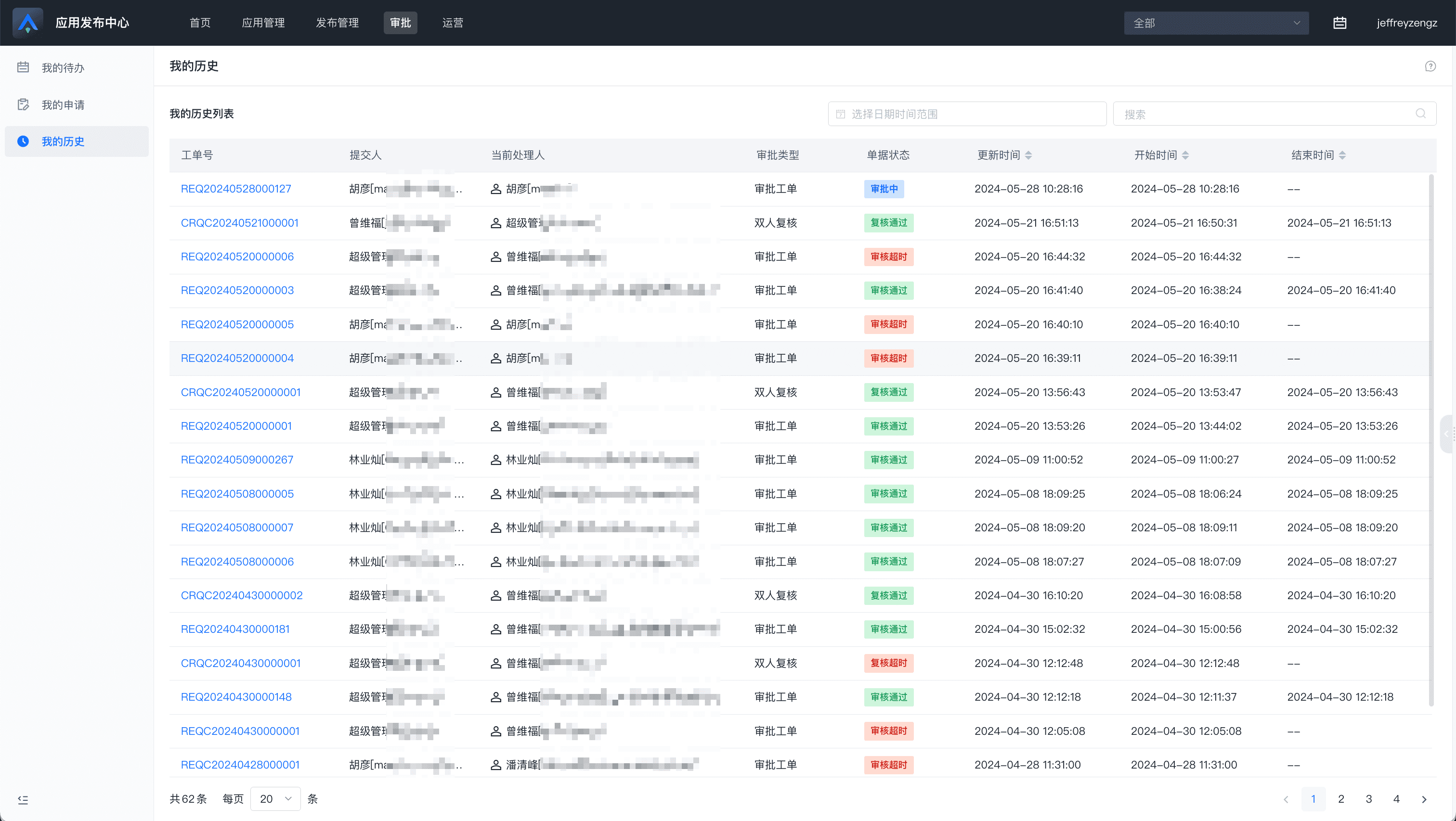This screenshot has width=1456, height=821.
Task: Open 应用管理 menu item
Action: [263, 23]
